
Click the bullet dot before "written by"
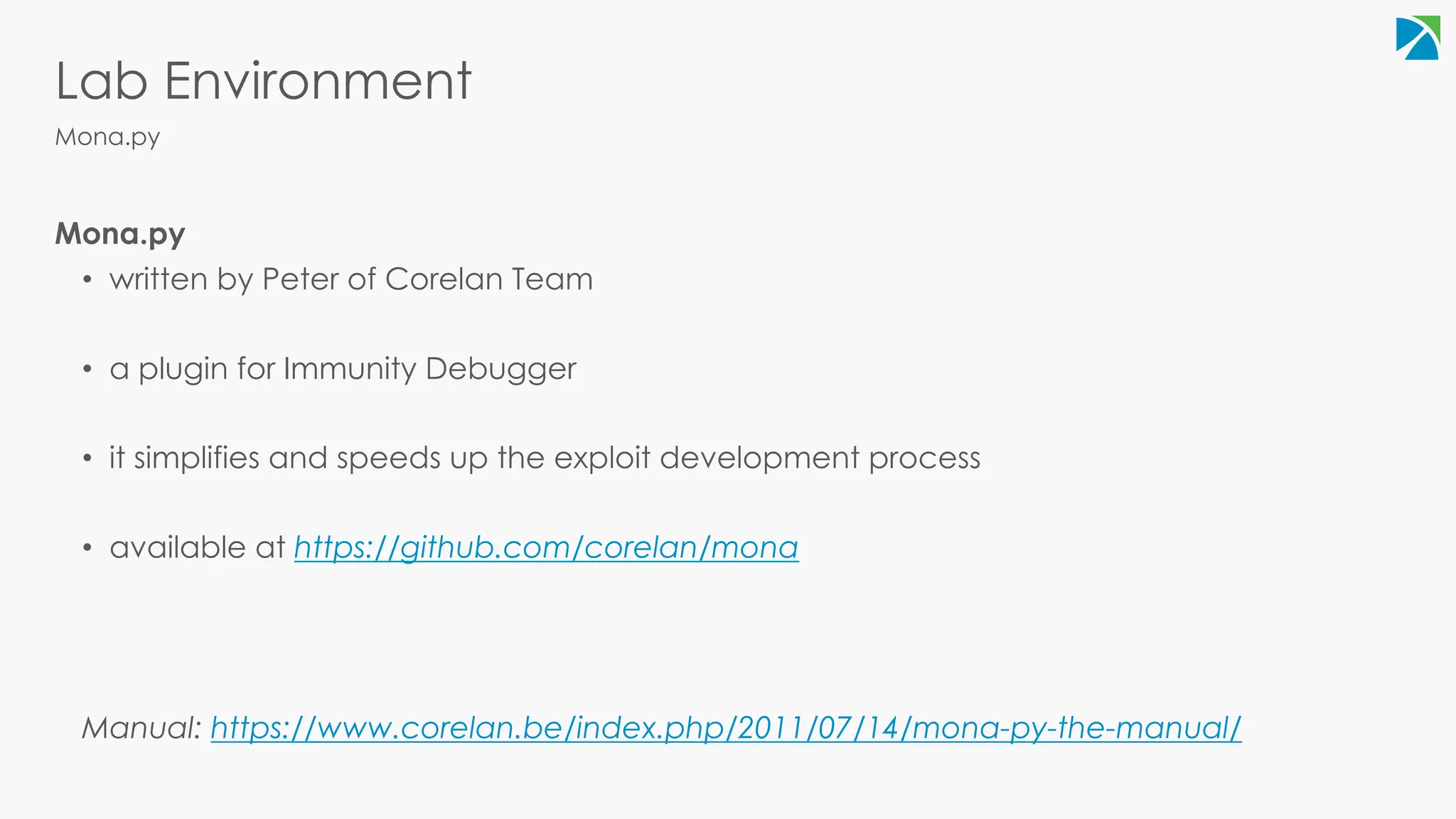(87, 280)
